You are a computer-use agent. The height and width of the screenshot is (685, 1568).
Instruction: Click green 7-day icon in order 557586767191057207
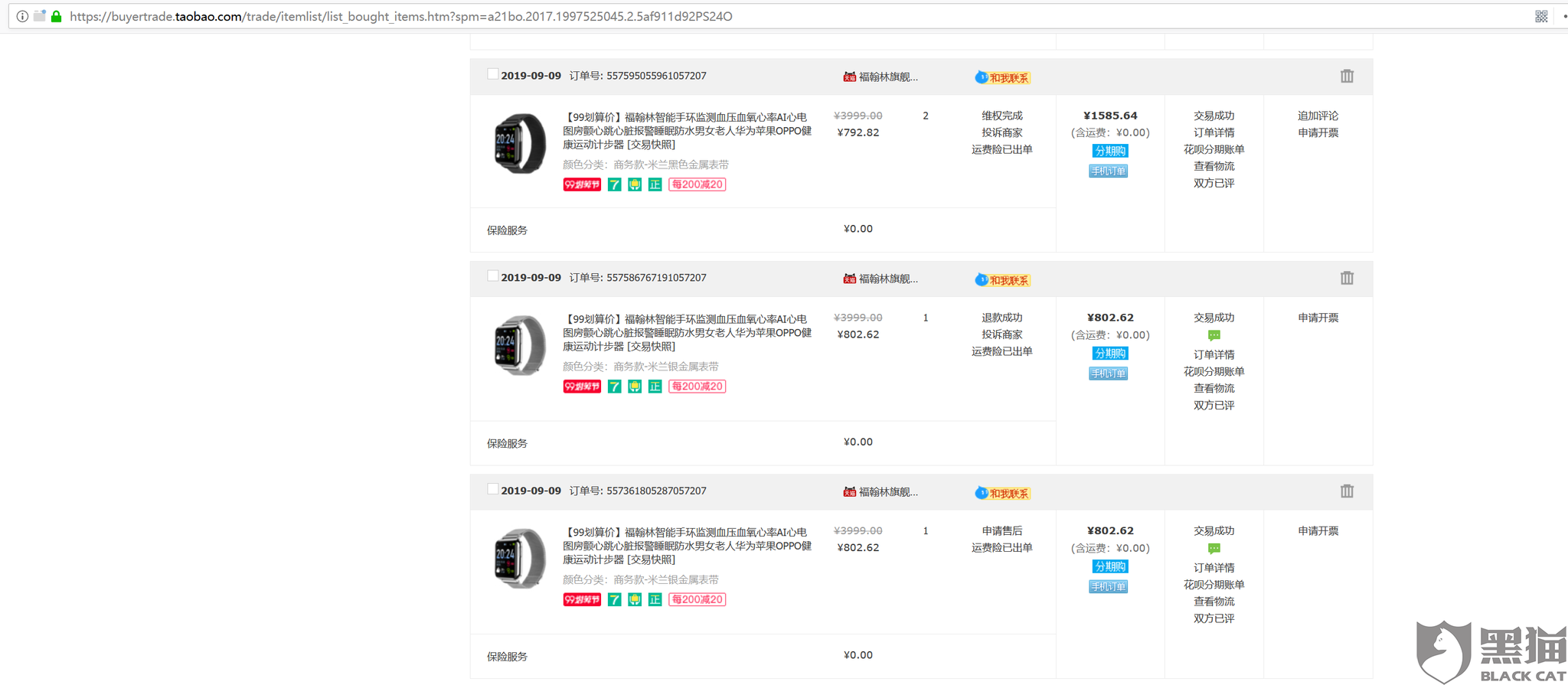(614, 387)
